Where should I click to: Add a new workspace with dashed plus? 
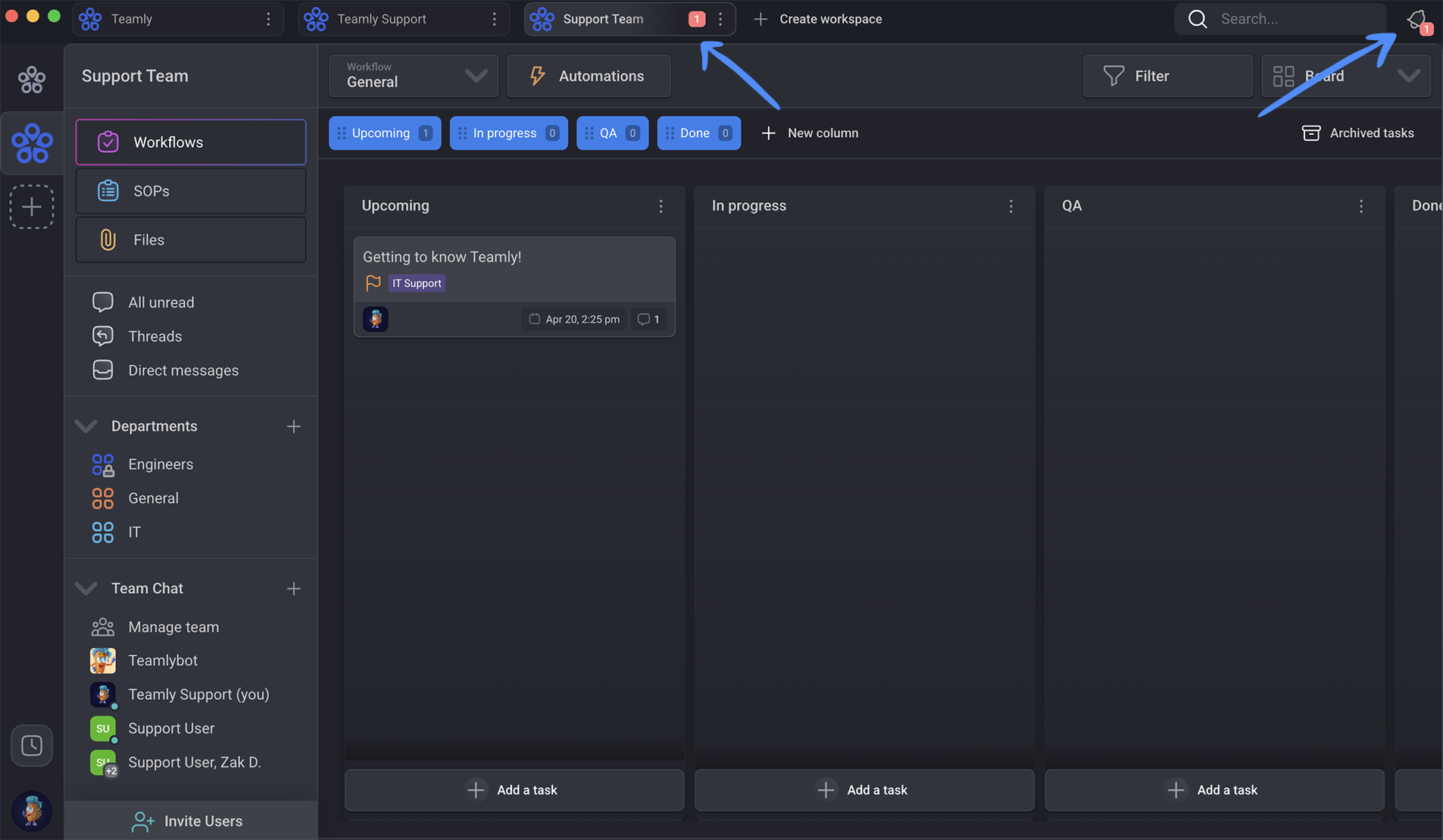[32, 207]
